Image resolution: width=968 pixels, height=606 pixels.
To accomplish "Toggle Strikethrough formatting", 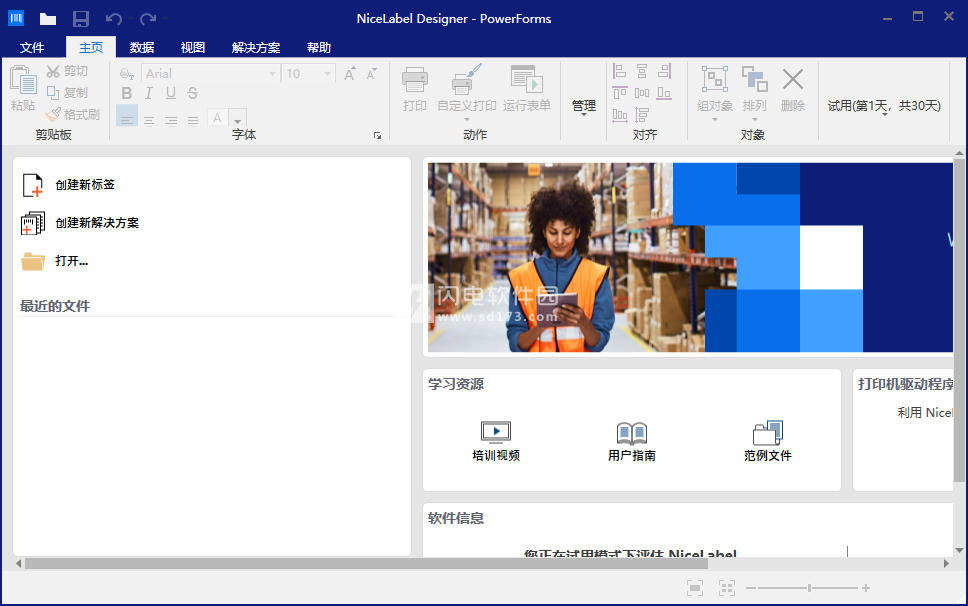I will click(193, 93).
